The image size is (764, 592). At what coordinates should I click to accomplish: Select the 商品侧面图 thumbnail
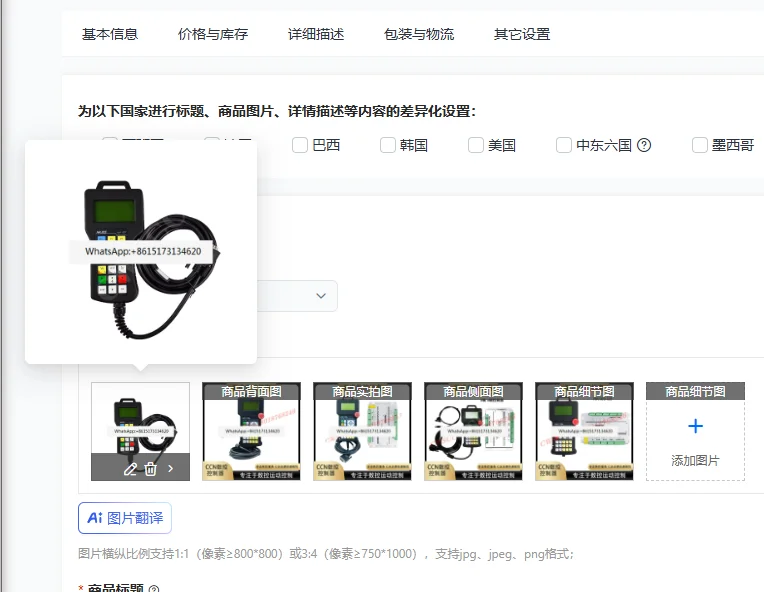point(474,431)
